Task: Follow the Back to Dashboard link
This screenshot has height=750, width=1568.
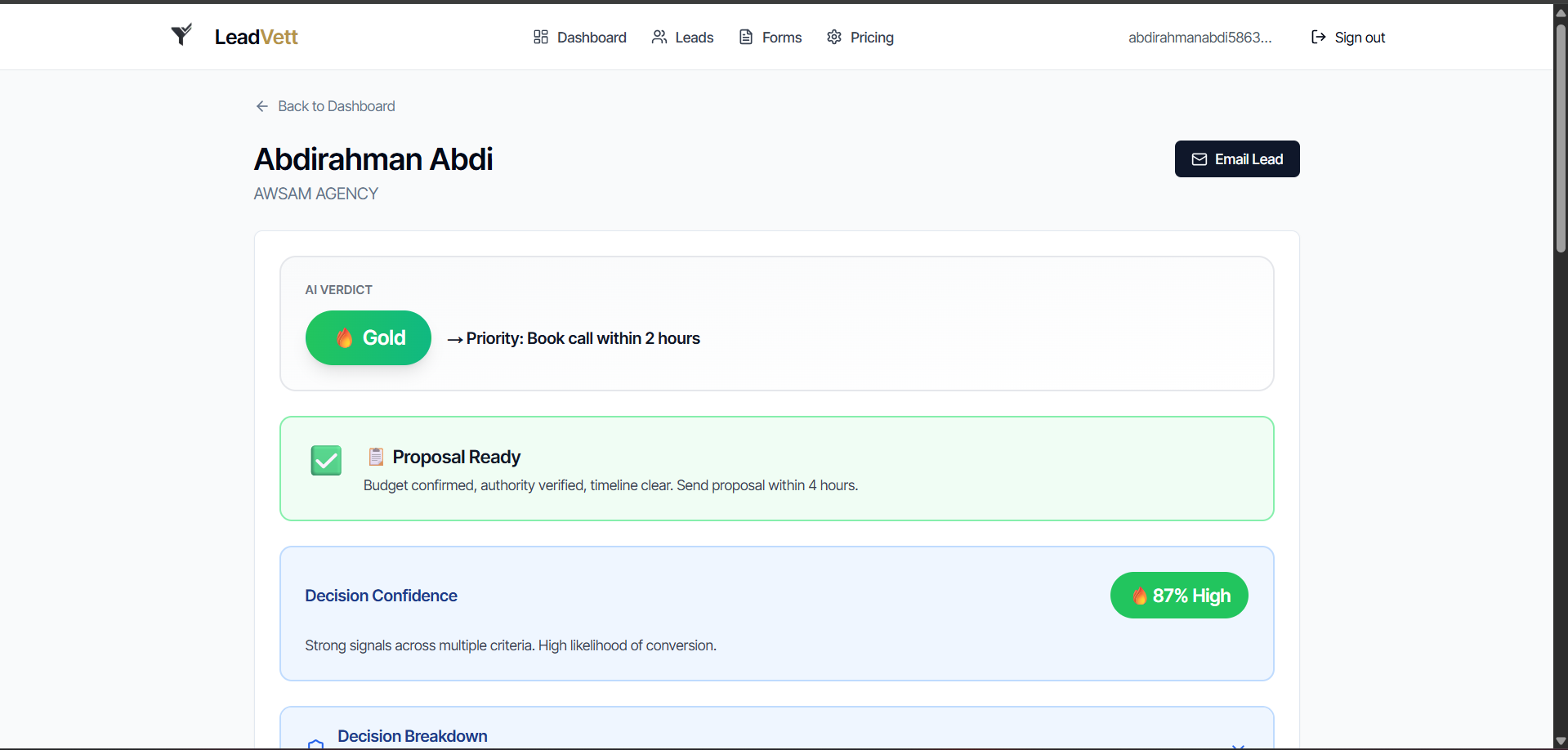Action: pos(335,106)
